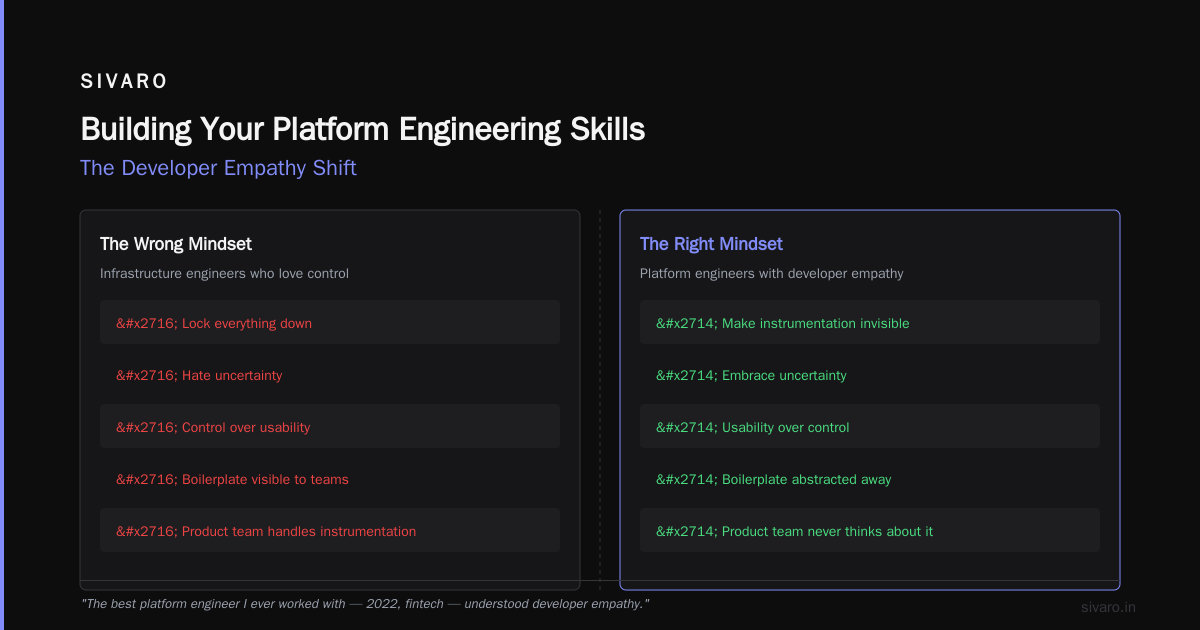The width and height of the screenshot is (1200, 630).
Task: Click "The Right Mindset" card heading
Action: pos(711,244)
